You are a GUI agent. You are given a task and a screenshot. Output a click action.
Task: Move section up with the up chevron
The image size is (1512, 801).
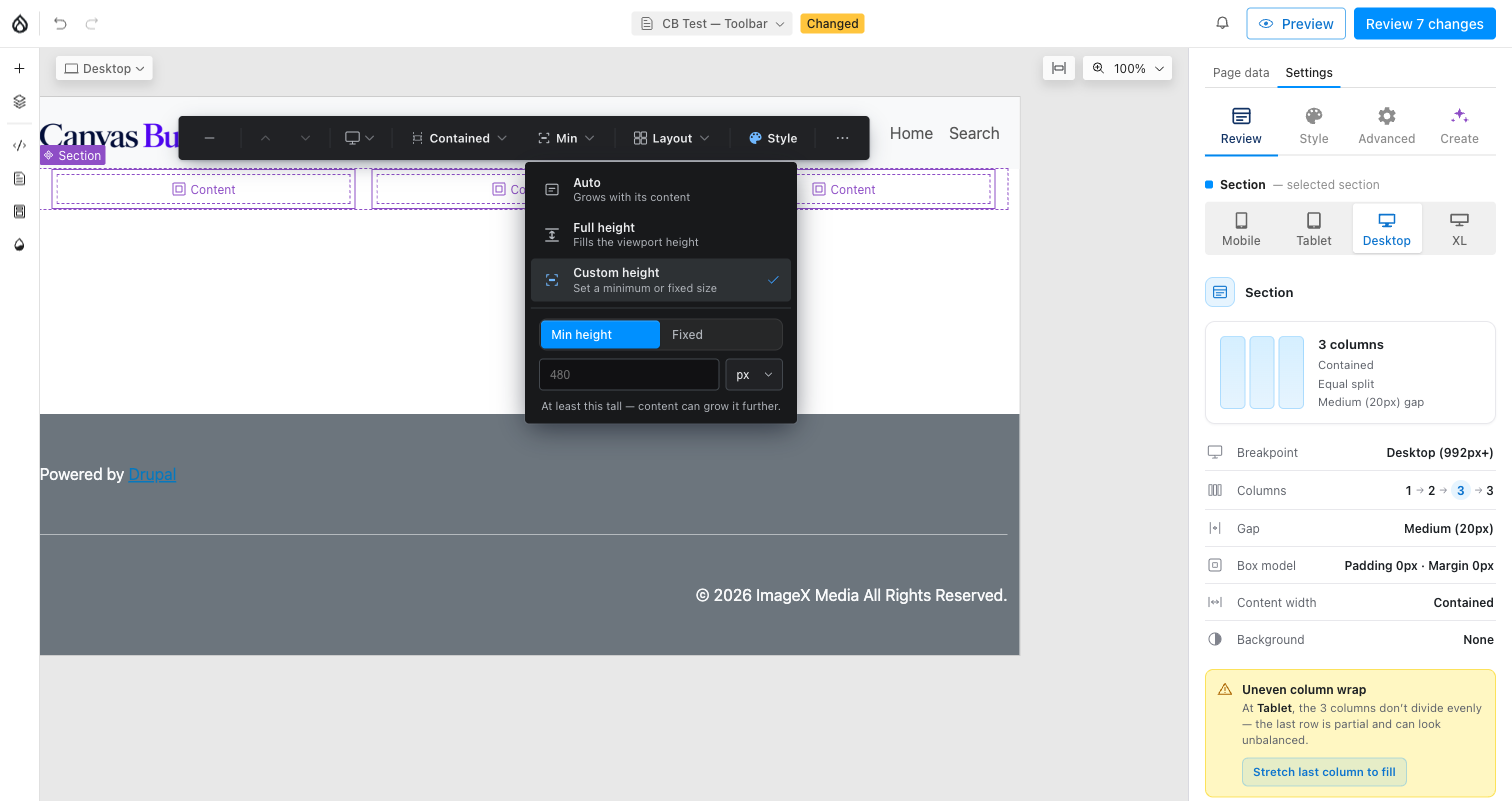point(265,138)
